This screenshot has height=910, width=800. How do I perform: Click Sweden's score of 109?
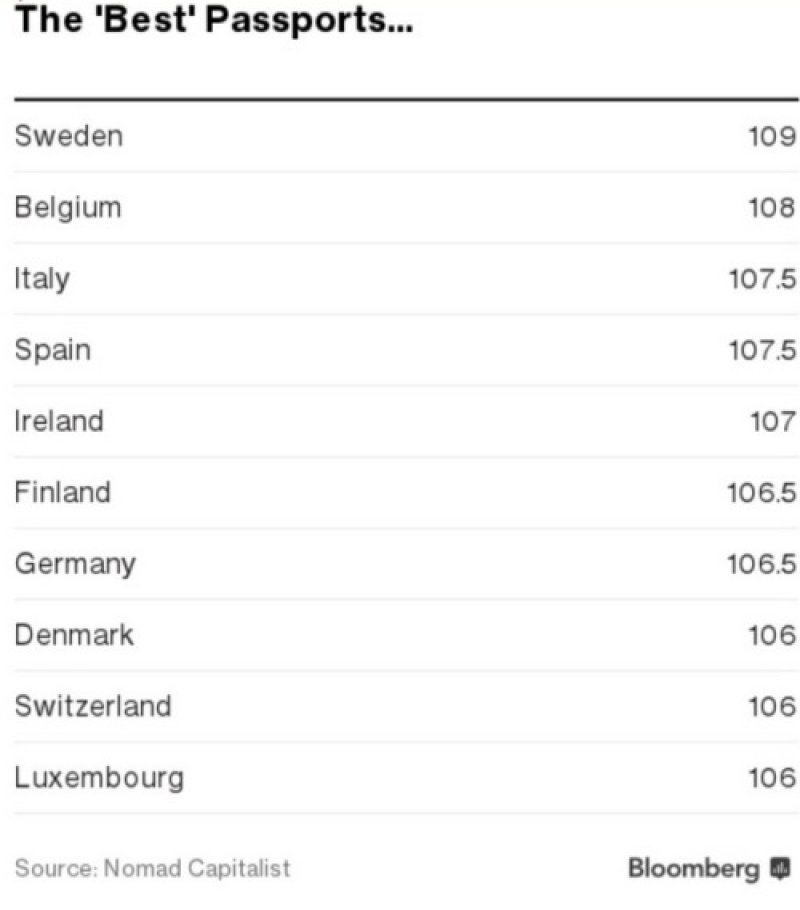(772, 136)
